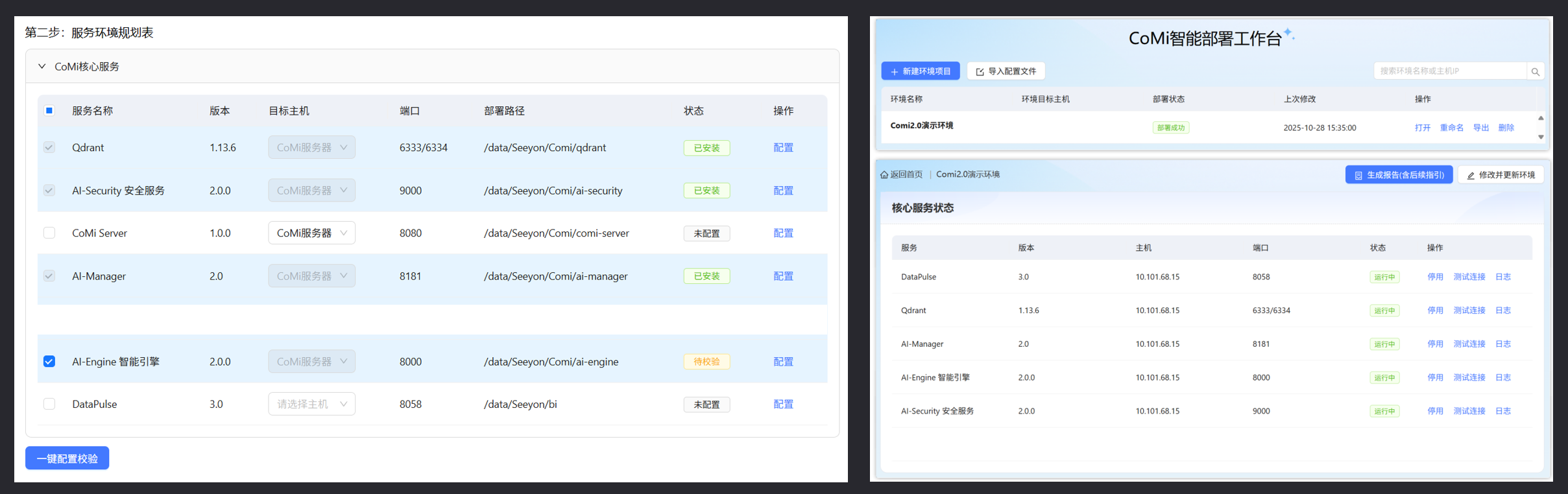This screenshot has height=494, width=1568.
Task: Open the Comi2.0演示环境 via 打开 link
Action: [1422, 128]
